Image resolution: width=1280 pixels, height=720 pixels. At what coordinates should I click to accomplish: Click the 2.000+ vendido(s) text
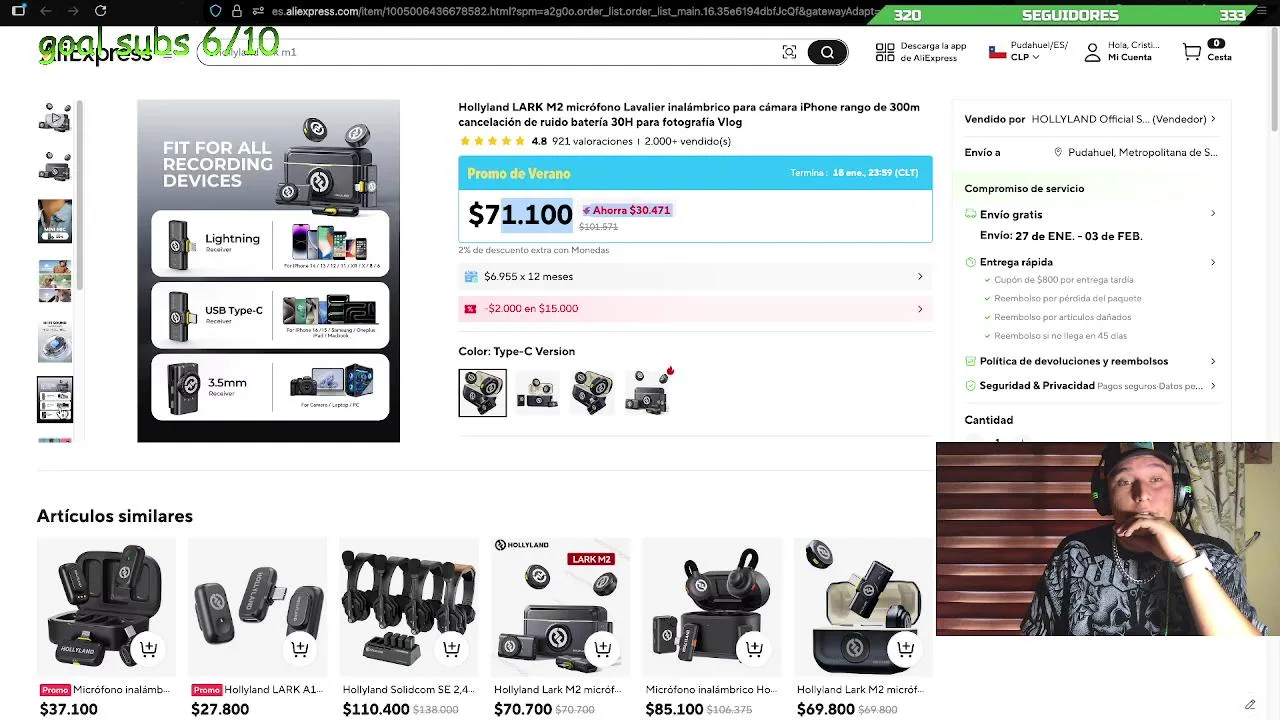(x=688, y=141)
